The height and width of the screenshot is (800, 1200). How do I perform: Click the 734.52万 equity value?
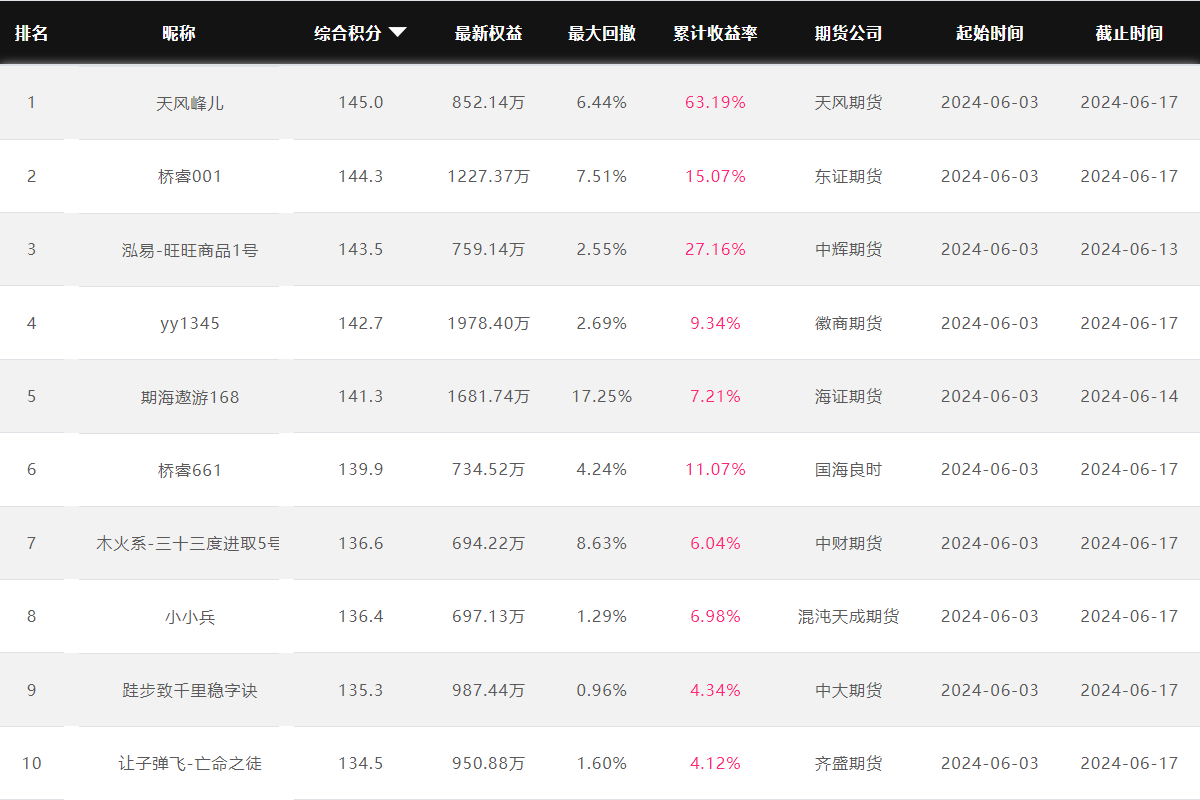pyautogui.click(x=488, y=469)
